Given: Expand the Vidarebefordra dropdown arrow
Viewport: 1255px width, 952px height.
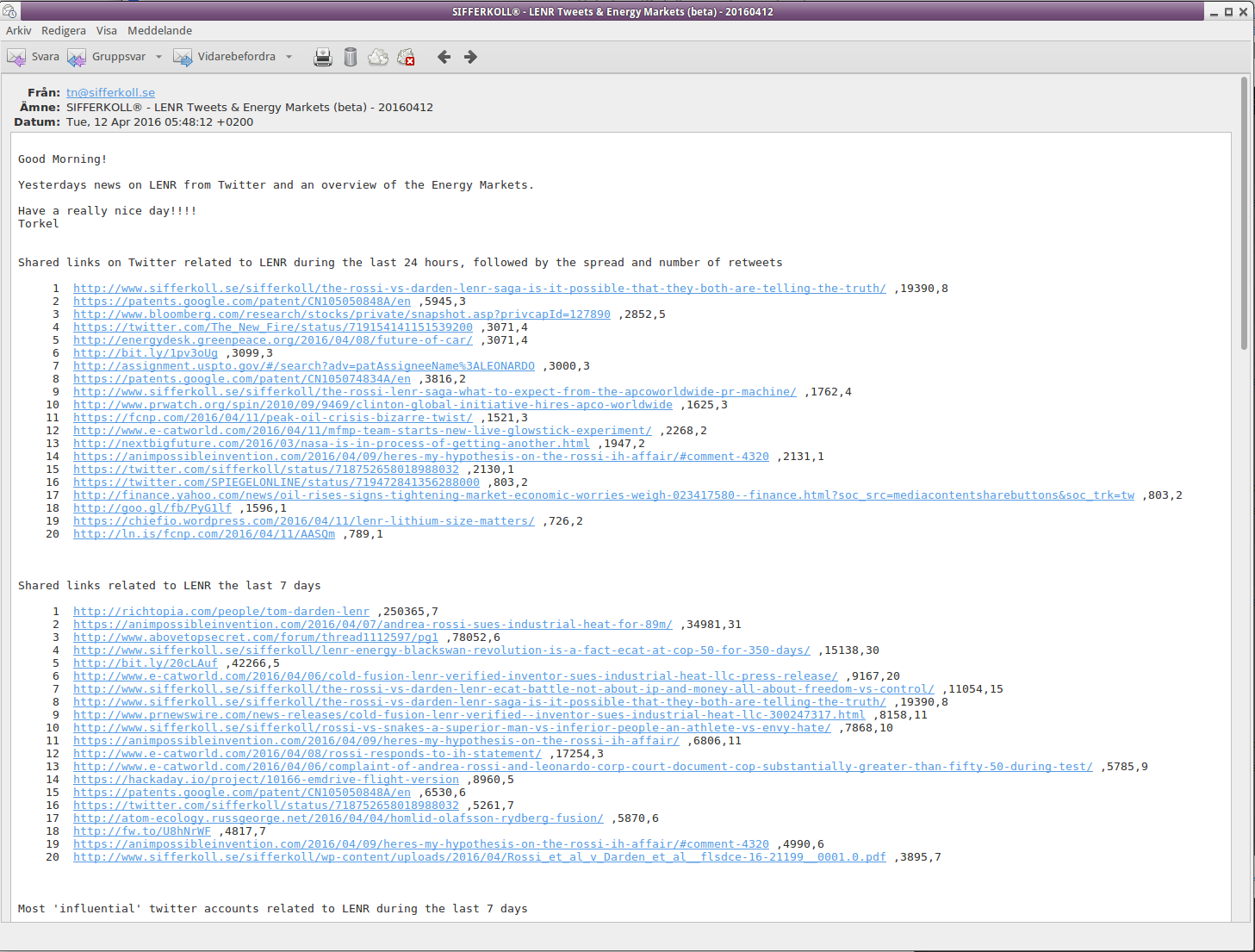Looking at the screenshot, I should click(x=289, y=57).
